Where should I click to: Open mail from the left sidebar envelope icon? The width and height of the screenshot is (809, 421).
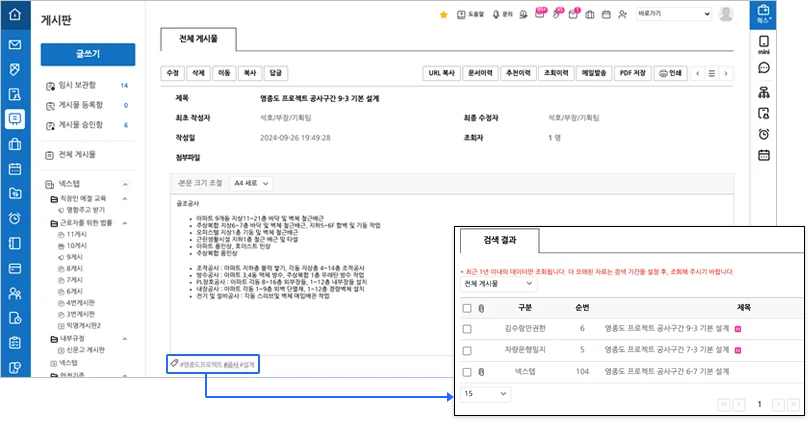point(14,45)
